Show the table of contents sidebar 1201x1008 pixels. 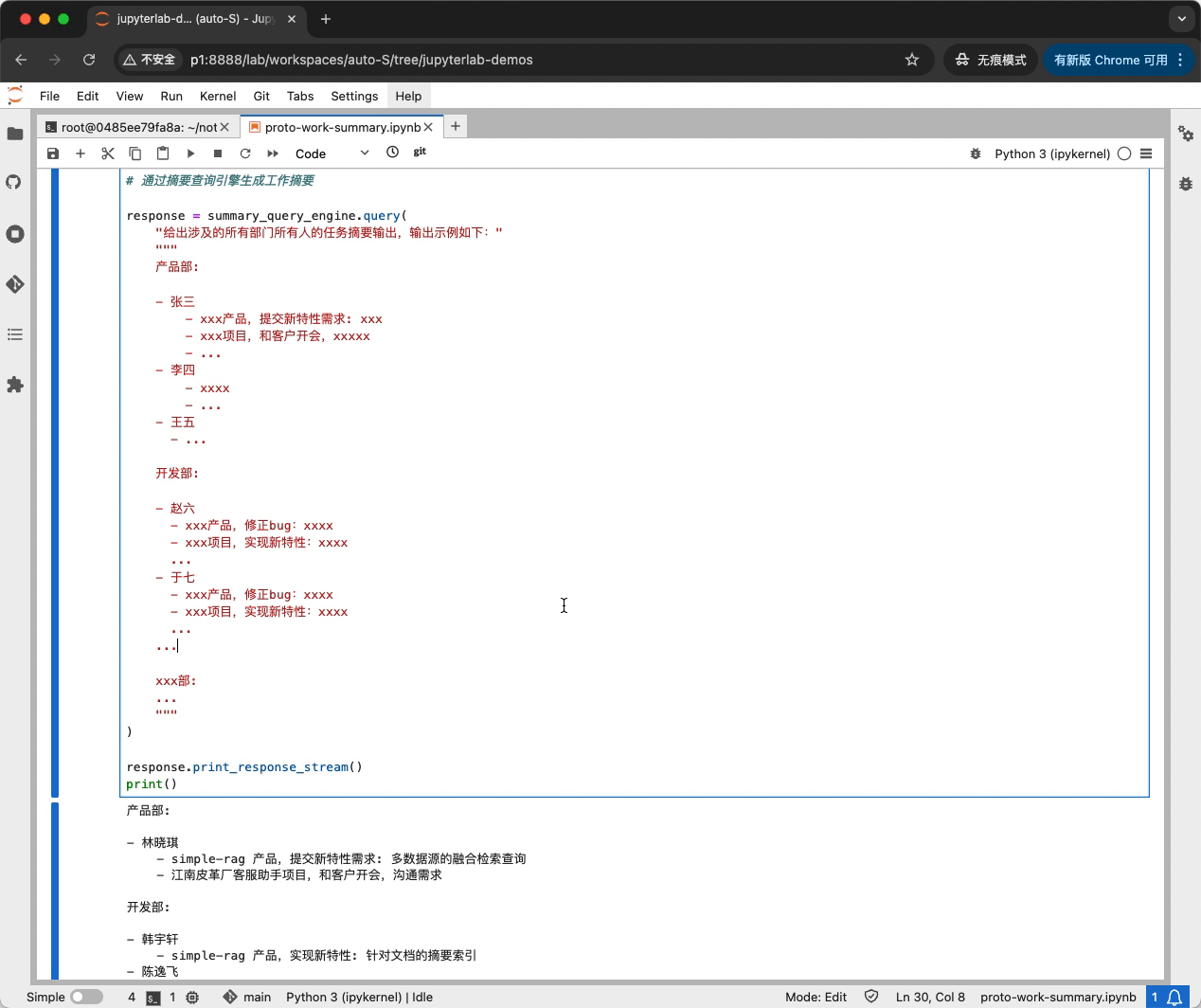15,334
